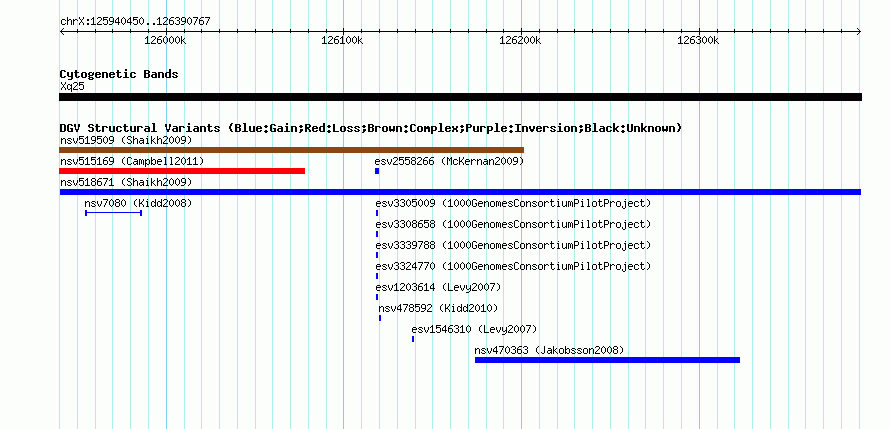890x429 pixels.
Task: Click the Cytogenetic Bands track title
Action: 119,74
